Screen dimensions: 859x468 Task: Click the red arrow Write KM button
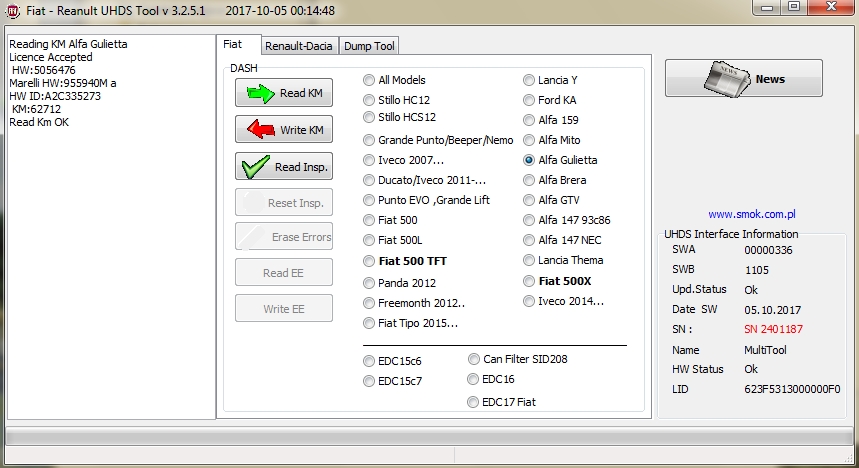pyautogui.click(x=284, y=129)
